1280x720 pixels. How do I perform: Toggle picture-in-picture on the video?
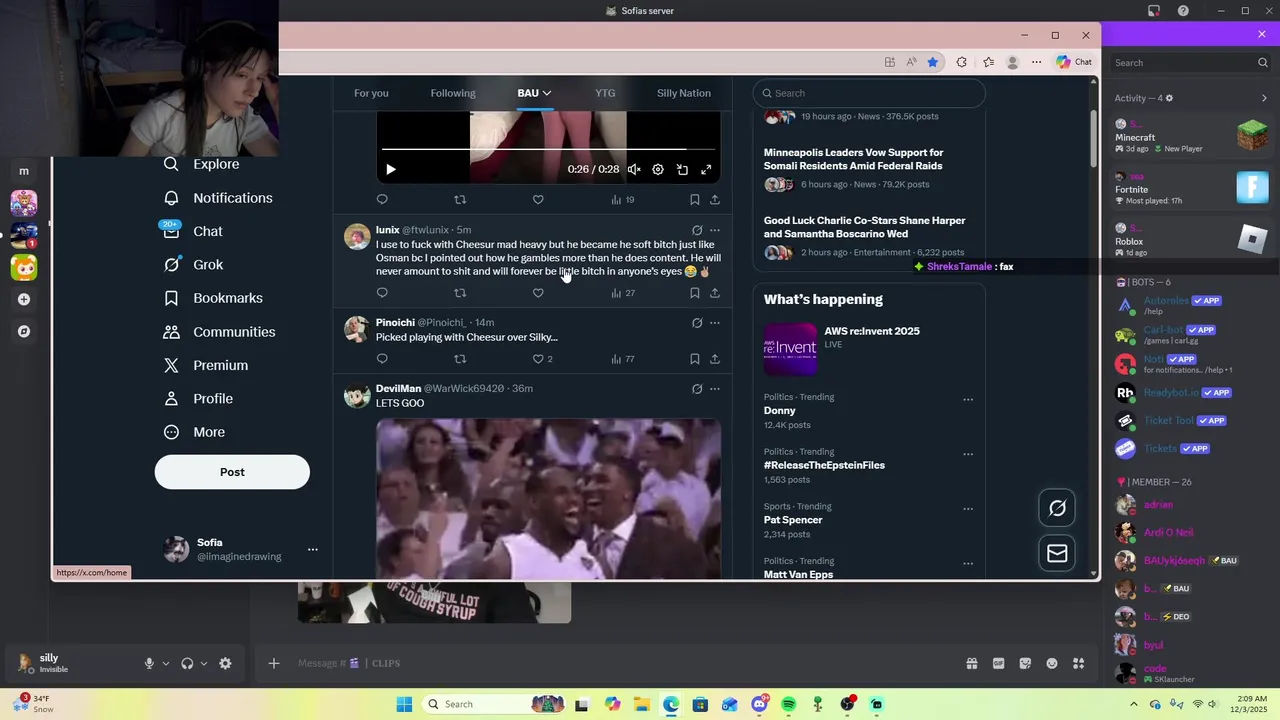[682, 169]
